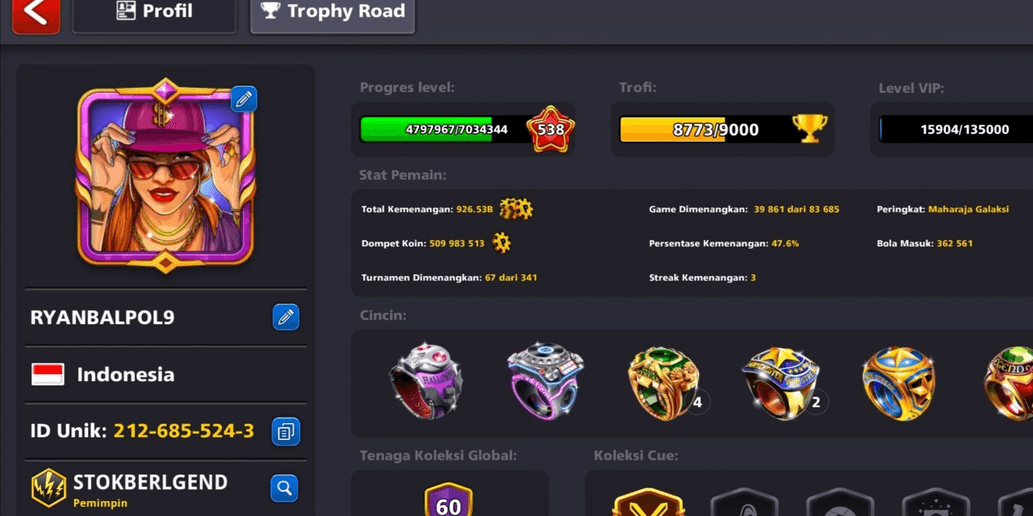The image size is (1033, 516).
Task: Click the player avatar picture
Action: [165, 176]
